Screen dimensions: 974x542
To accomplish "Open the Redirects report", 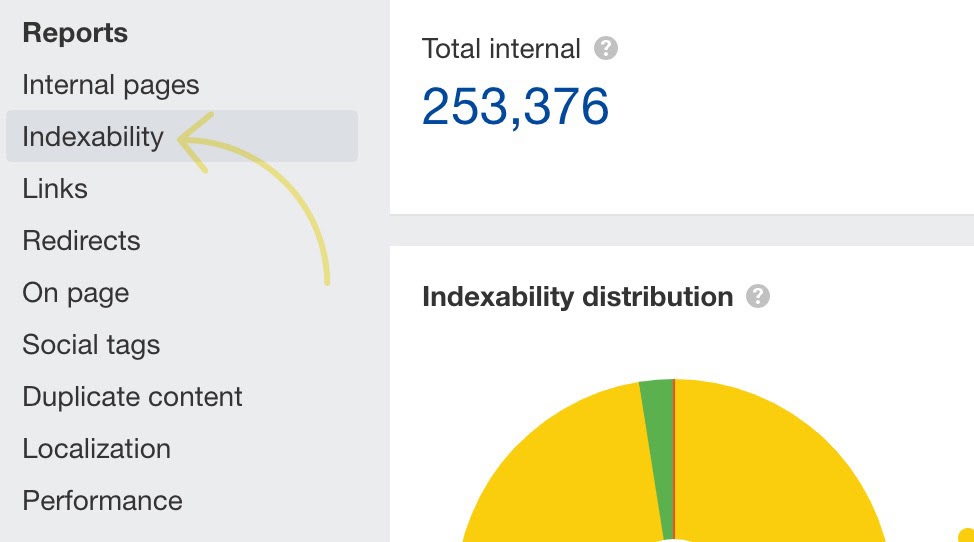I will pos(81,241).
